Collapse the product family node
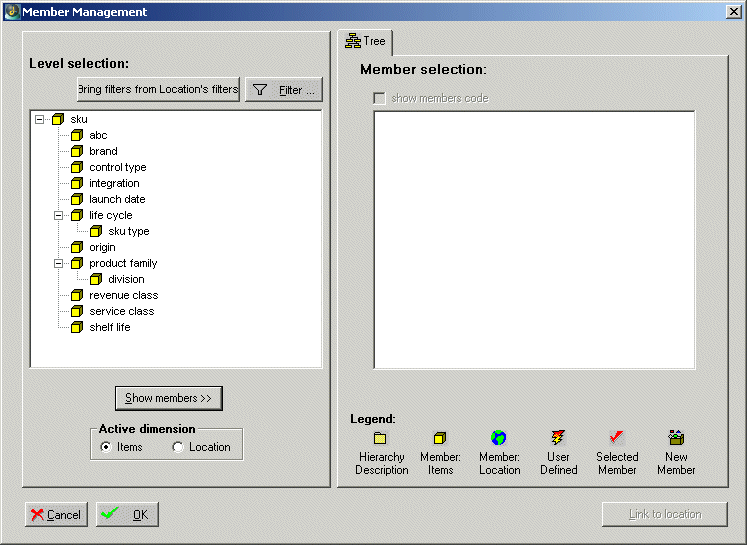Viewport: 747px width, 545px height. click(59, 263)
